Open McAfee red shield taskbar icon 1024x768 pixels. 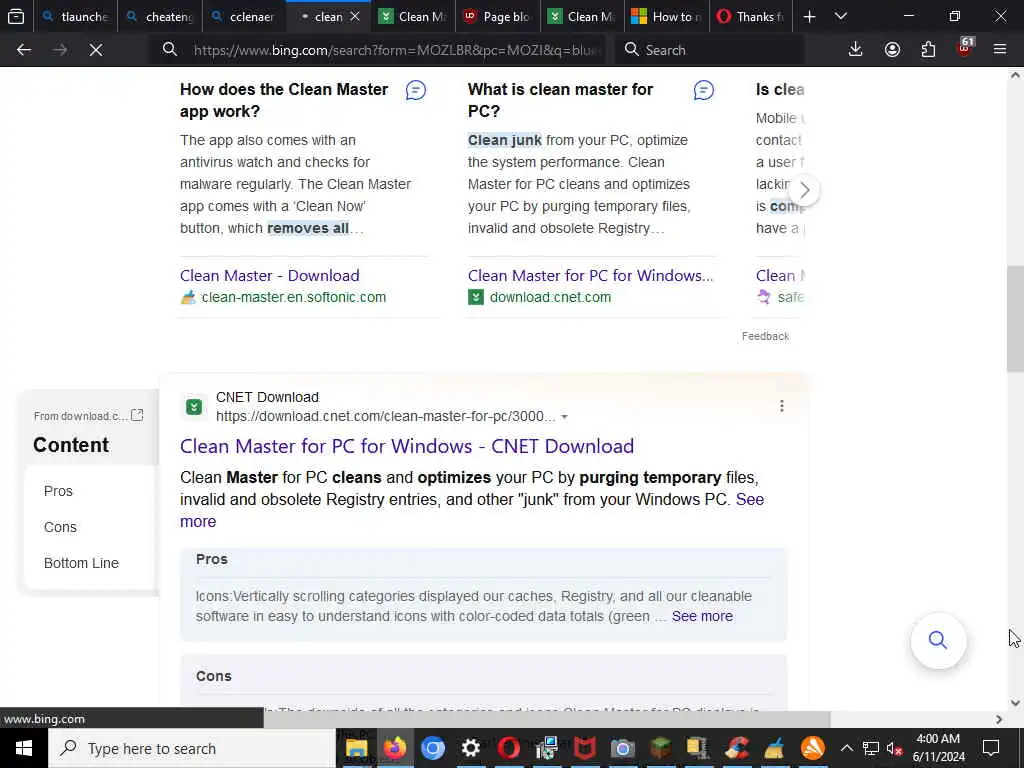(584, 748)
